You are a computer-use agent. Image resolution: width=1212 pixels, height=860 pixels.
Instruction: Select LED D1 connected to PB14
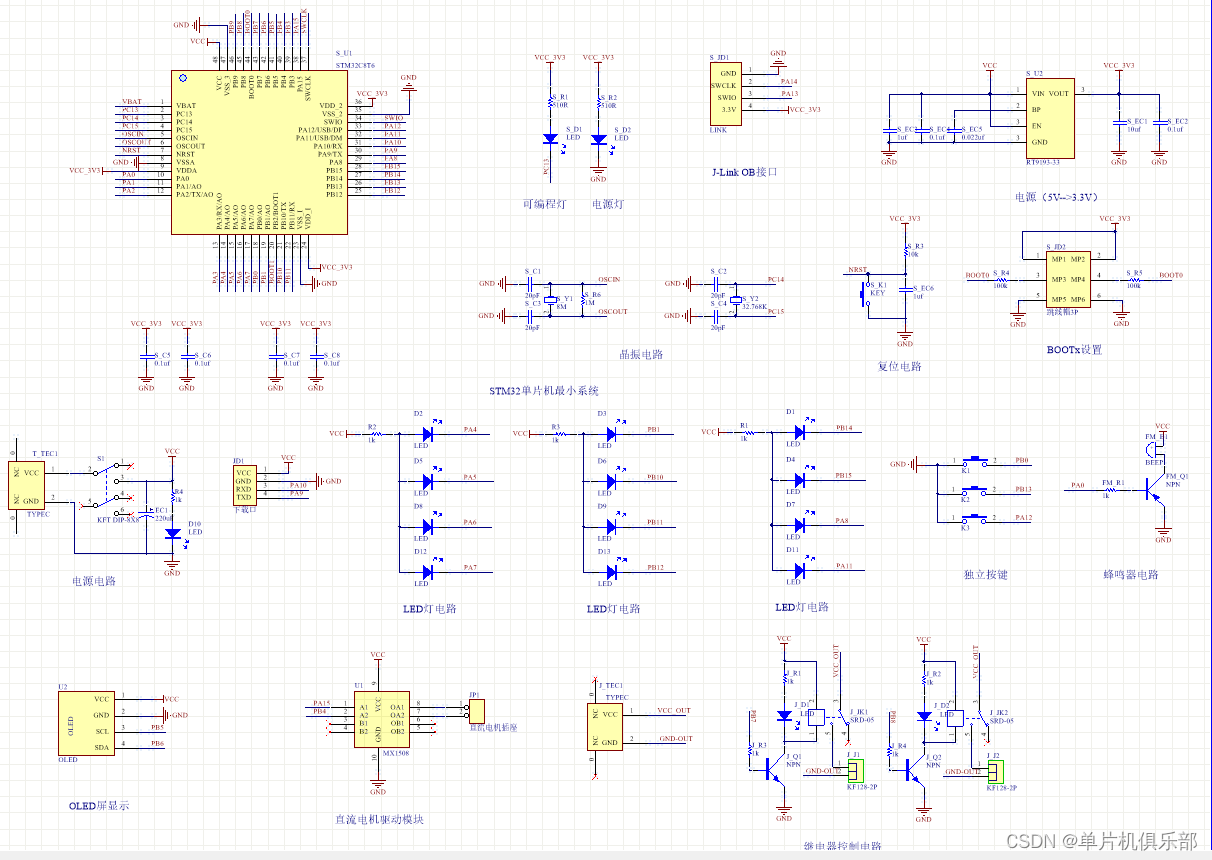point(799,432)
